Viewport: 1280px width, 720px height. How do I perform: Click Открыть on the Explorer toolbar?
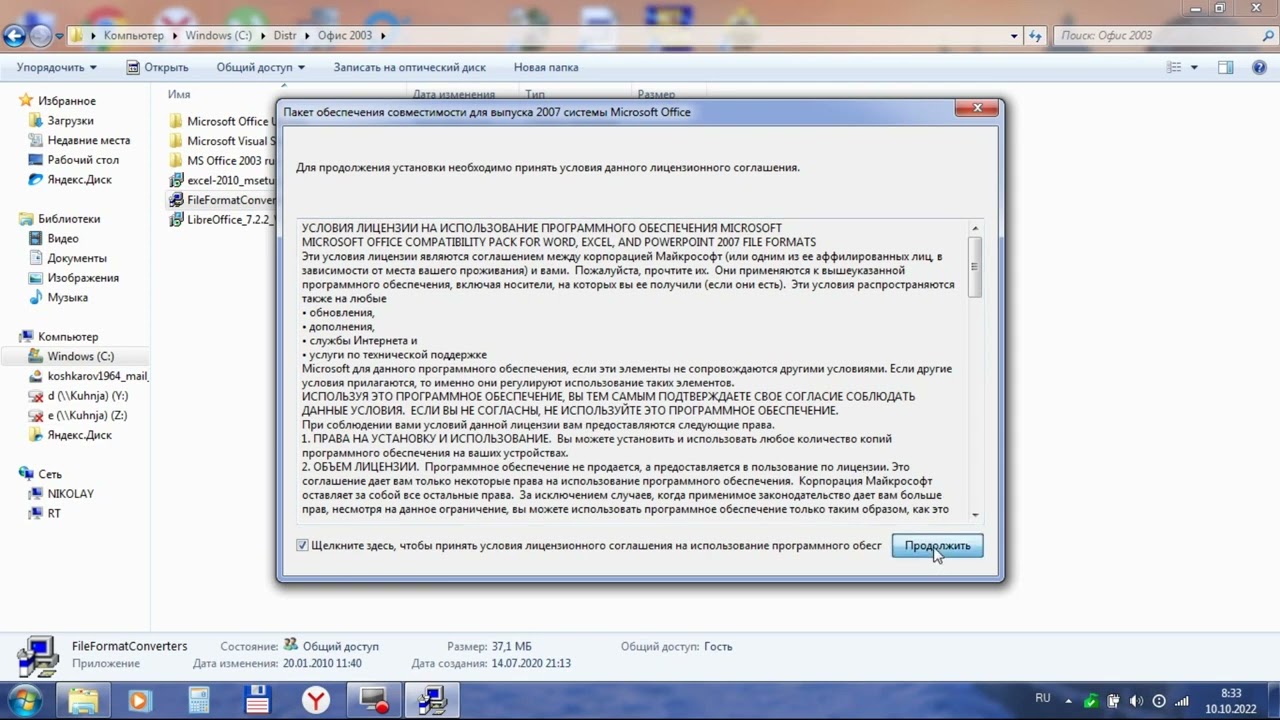[x=157, y=67]
